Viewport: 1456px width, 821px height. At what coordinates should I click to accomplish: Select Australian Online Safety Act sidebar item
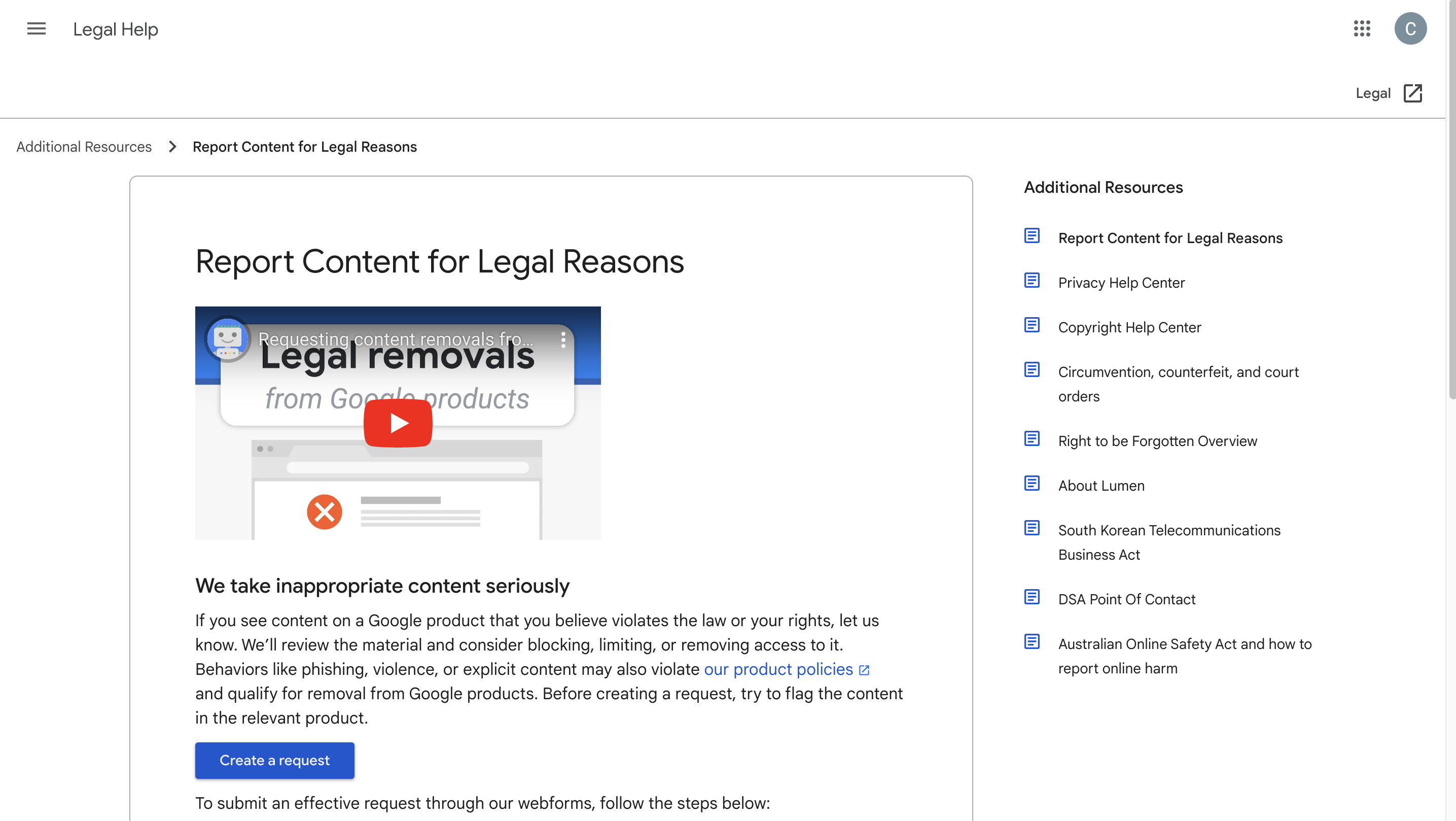[1185, 656]
